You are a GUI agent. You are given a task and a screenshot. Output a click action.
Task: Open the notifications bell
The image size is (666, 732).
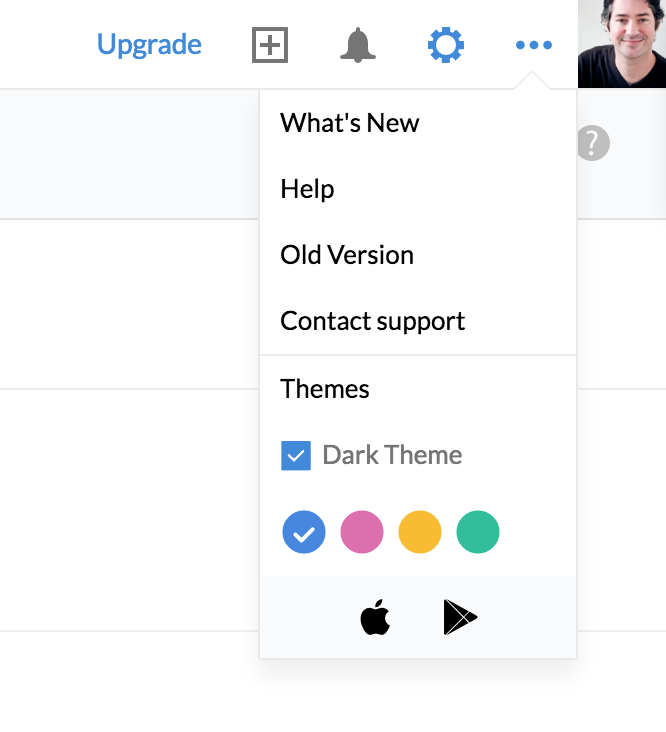pos(357,45)
